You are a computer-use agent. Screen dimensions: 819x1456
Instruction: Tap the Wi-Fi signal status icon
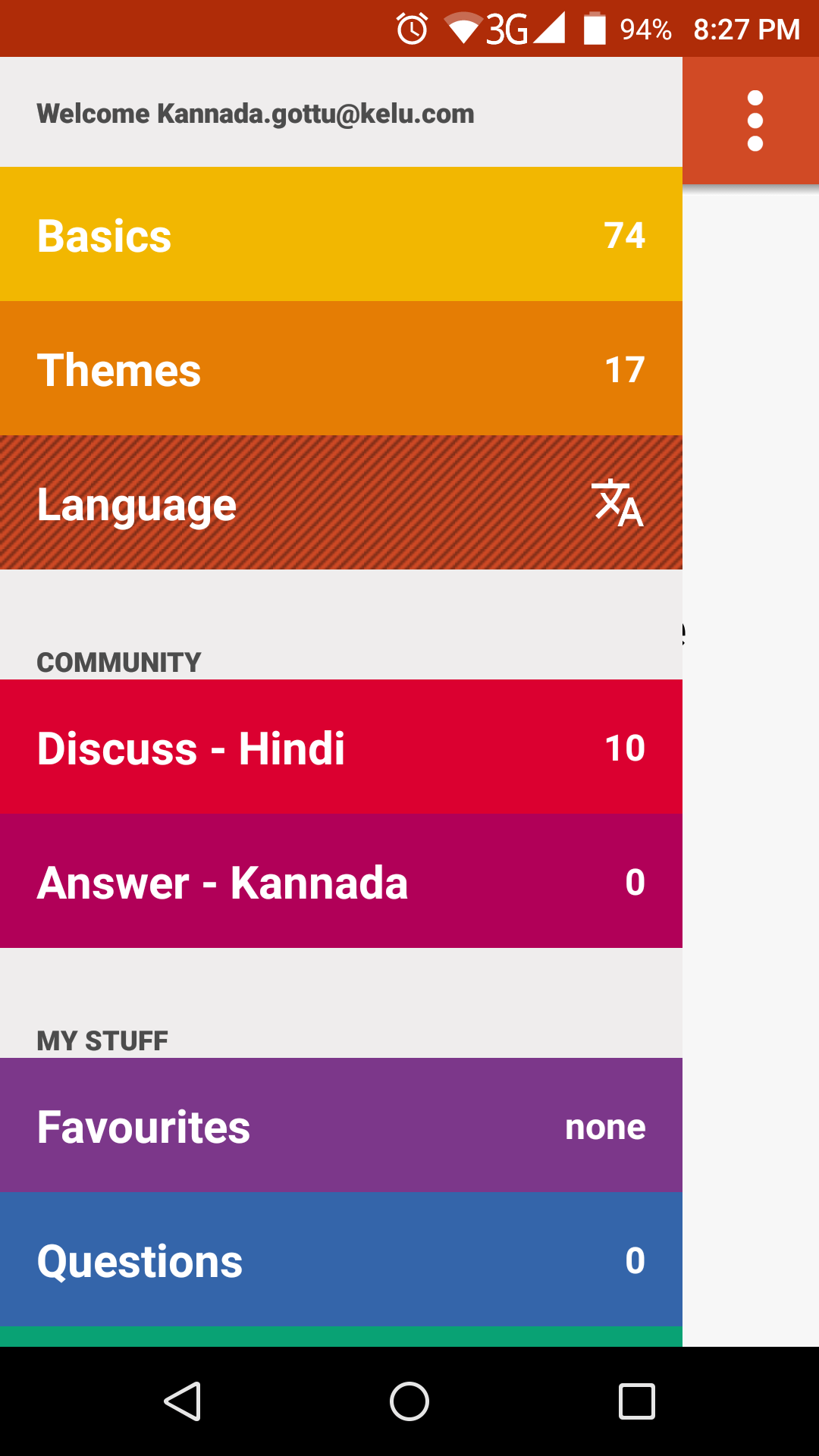point(463,30)
